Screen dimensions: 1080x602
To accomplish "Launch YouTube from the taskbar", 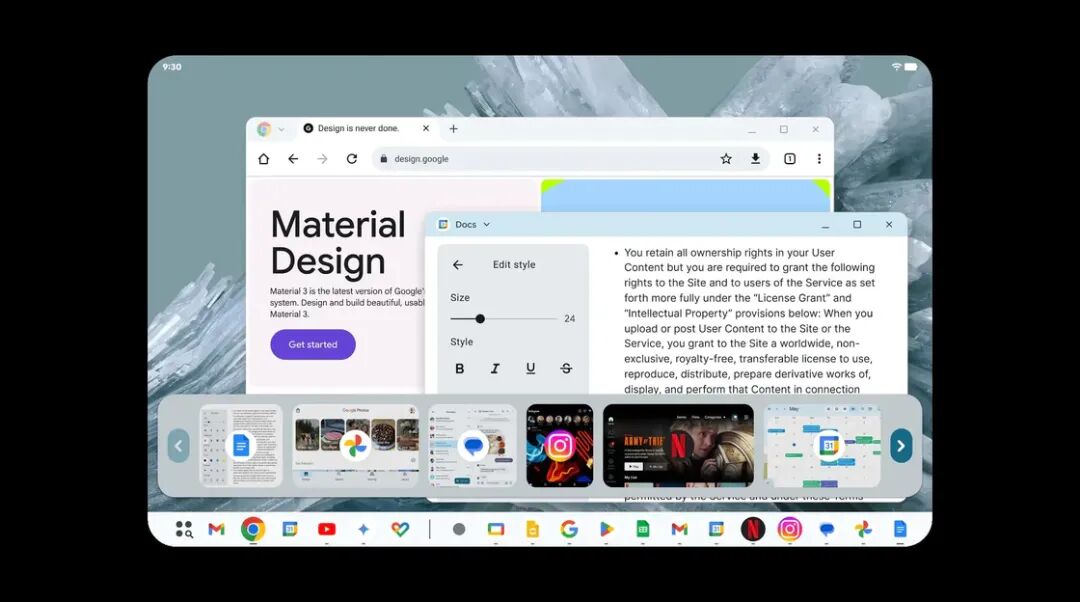I will (x=326, y=529).
